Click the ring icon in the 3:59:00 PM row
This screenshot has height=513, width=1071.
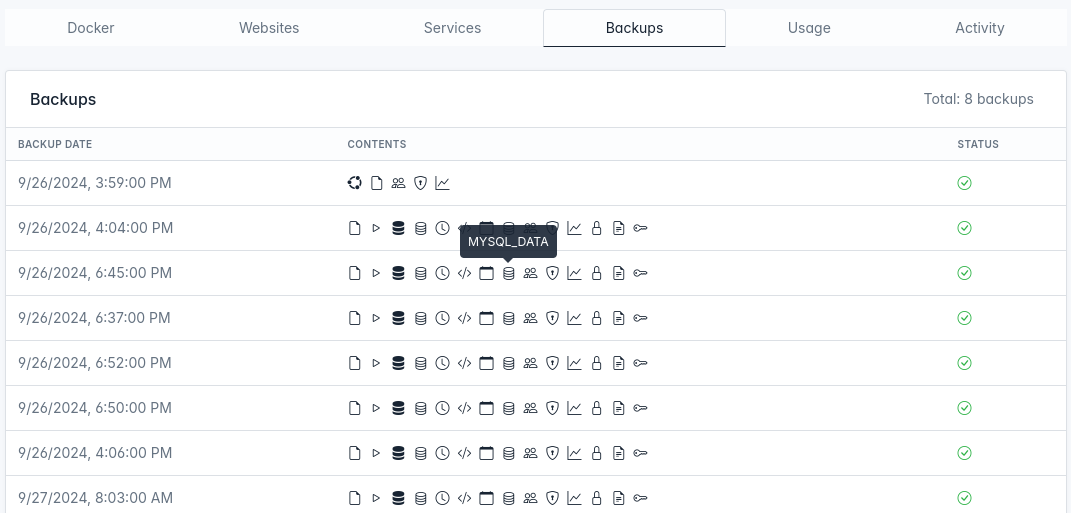pos(354,183)
